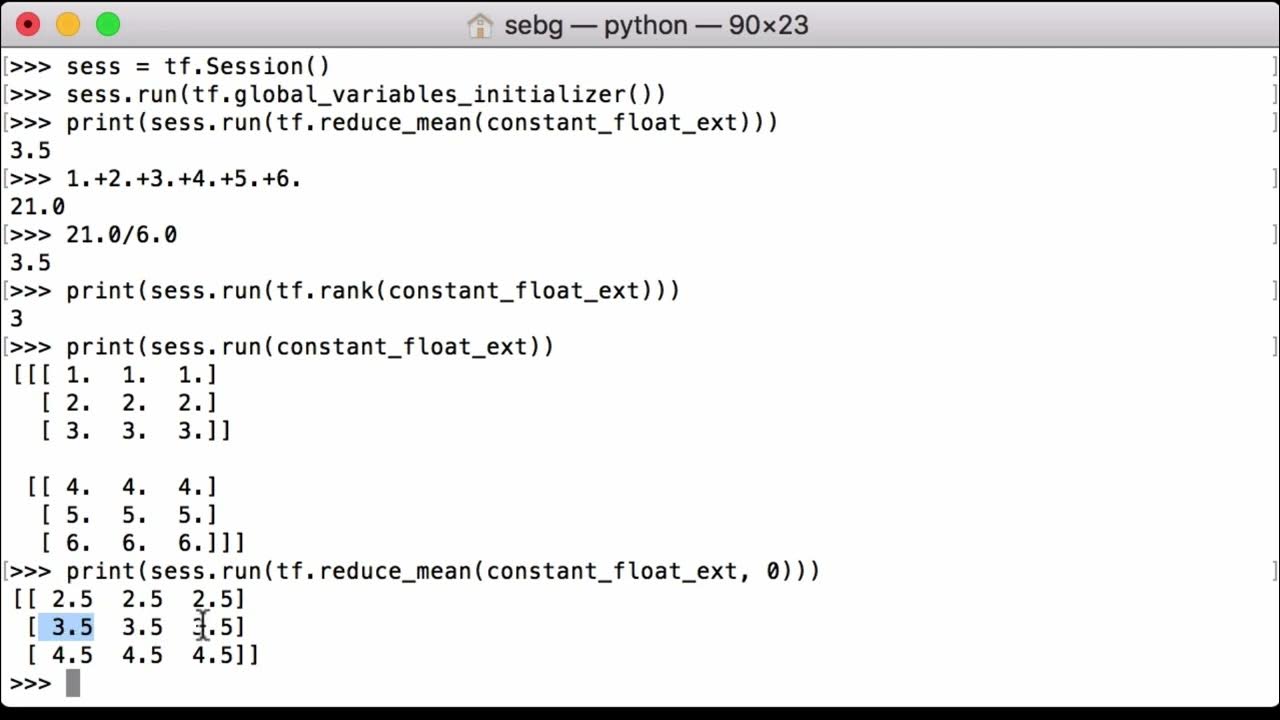Click the global_variables_initializer command line
The height and width of the screenshot is (720, 1280).
pyautogui.click(x=366, y=95)
